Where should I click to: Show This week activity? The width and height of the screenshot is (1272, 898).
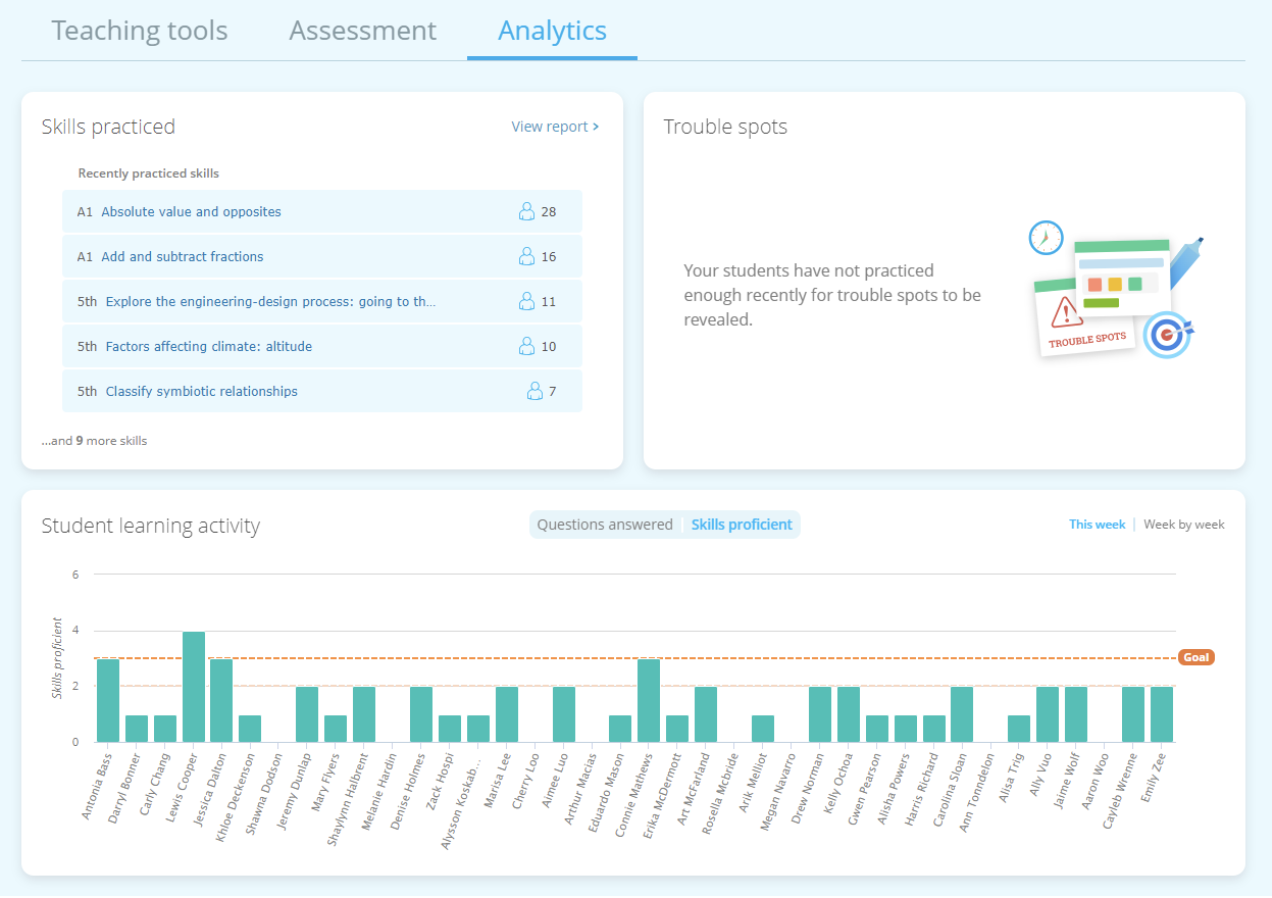point(1096,525)
